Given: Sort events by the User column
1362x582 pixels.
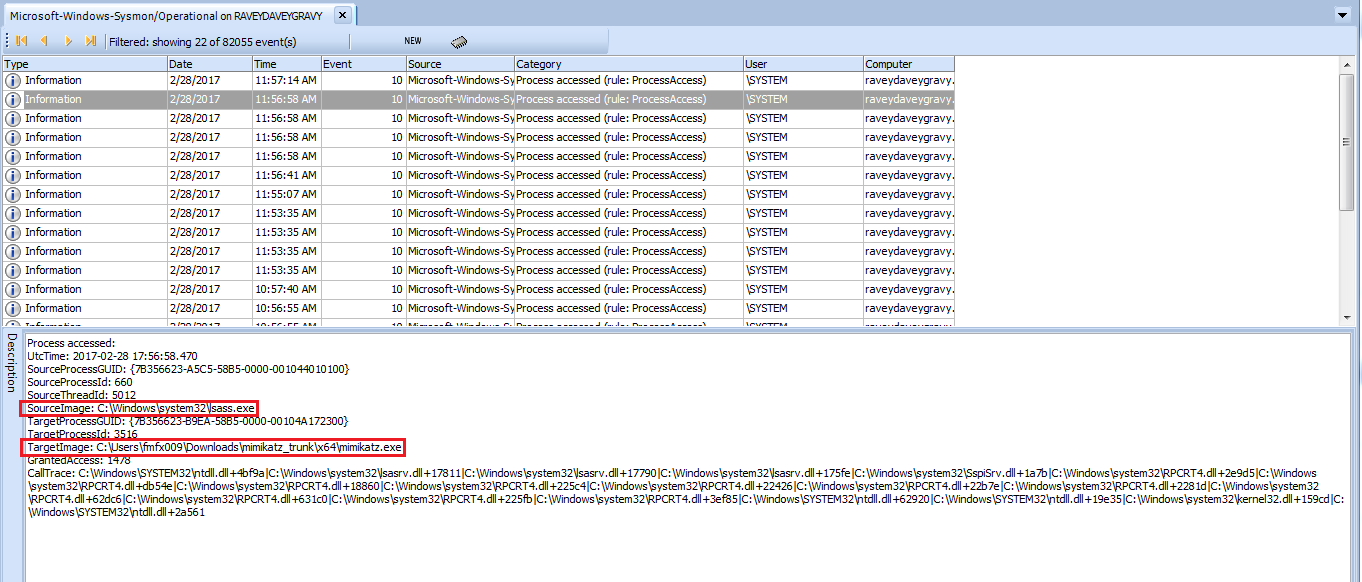Looking at the screenshot, I should (803, 64).
